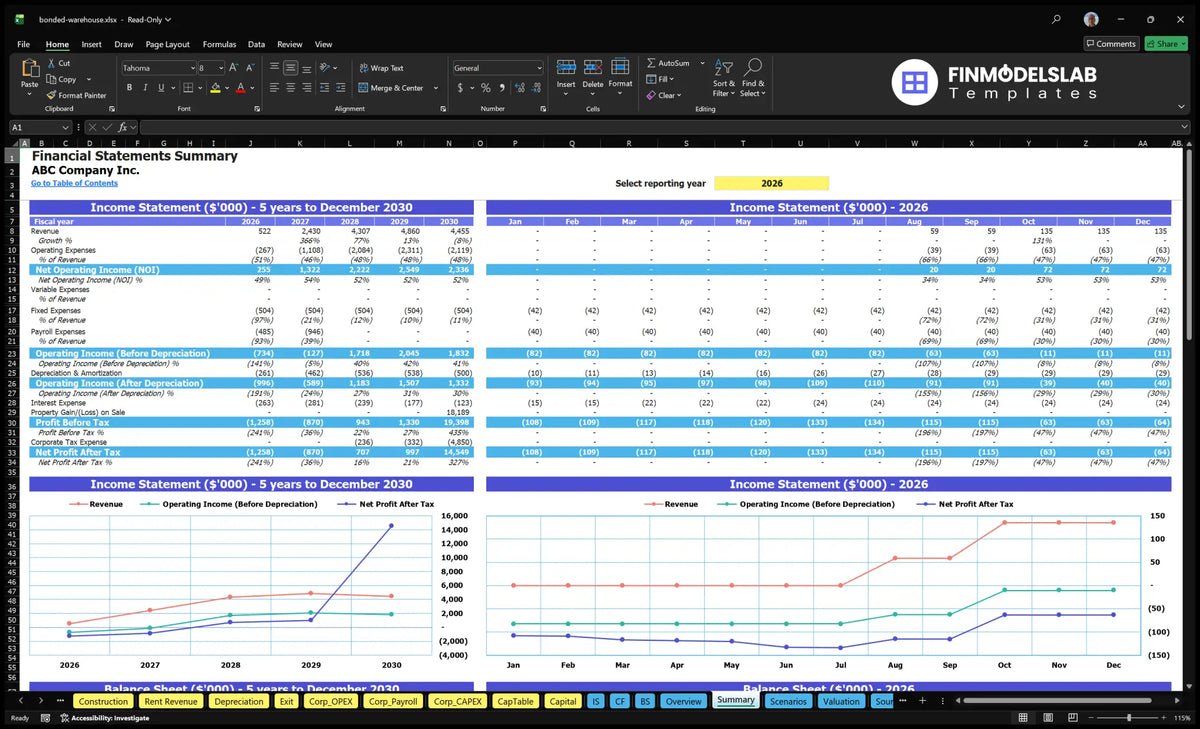The image size is (1200, 729).
Task: Toggle center horizontal alignment
Action: pyautogui.click(x=291, y=88)
